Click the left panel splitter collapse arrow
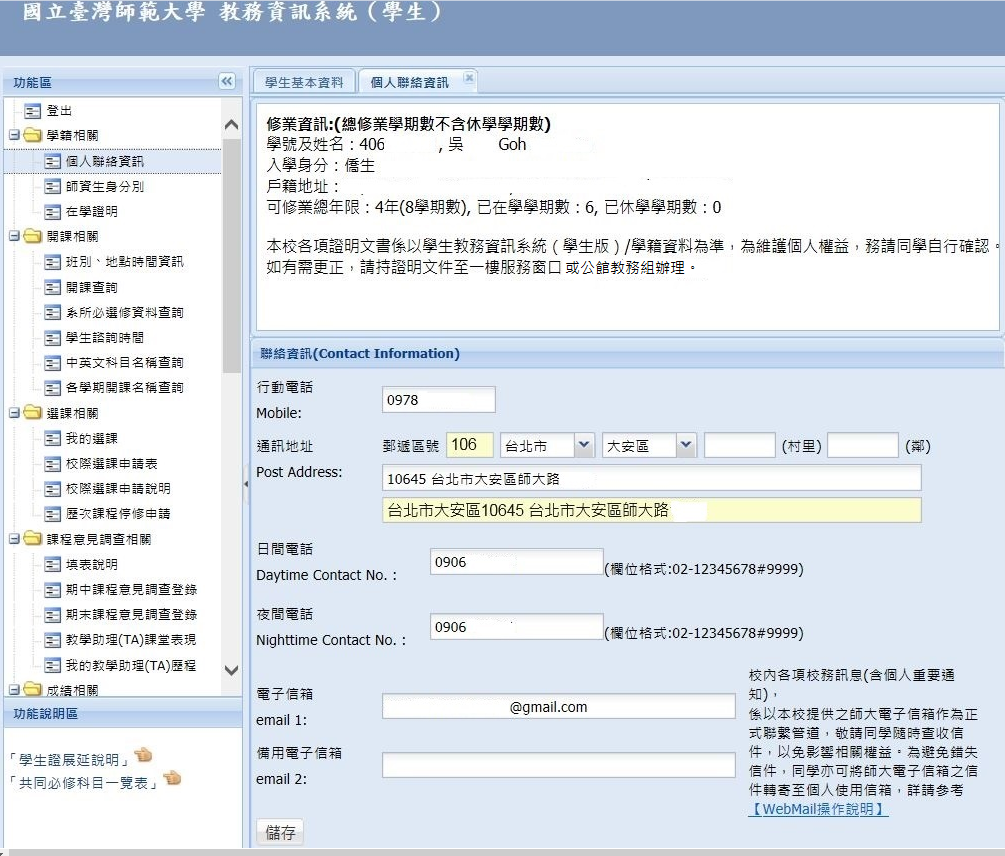The width and height of the screenshot is (1005, 856). coord(246,484)
